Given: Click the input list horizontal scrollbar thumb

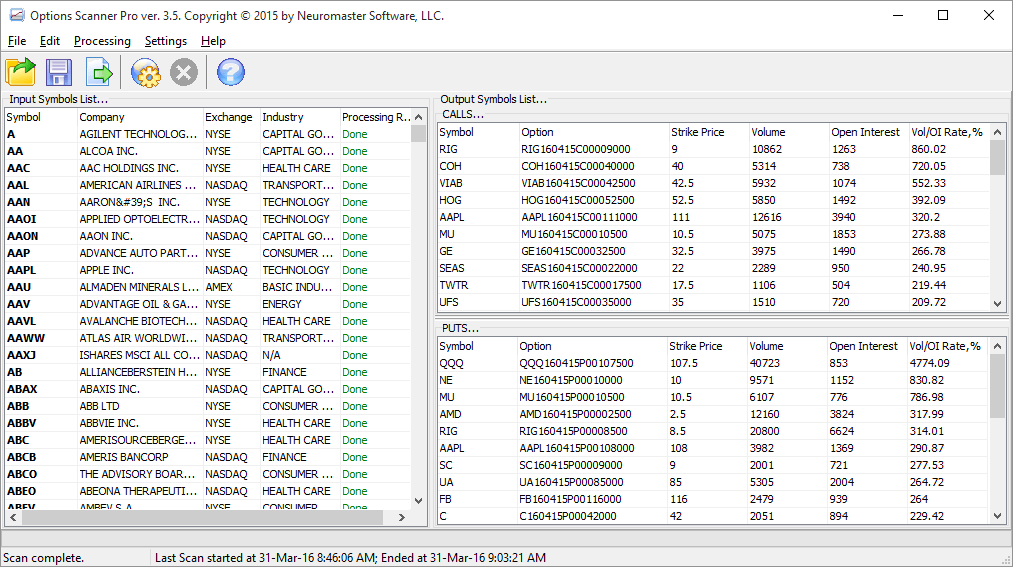Looking at the screenshot, I should (x=202, y=517).
